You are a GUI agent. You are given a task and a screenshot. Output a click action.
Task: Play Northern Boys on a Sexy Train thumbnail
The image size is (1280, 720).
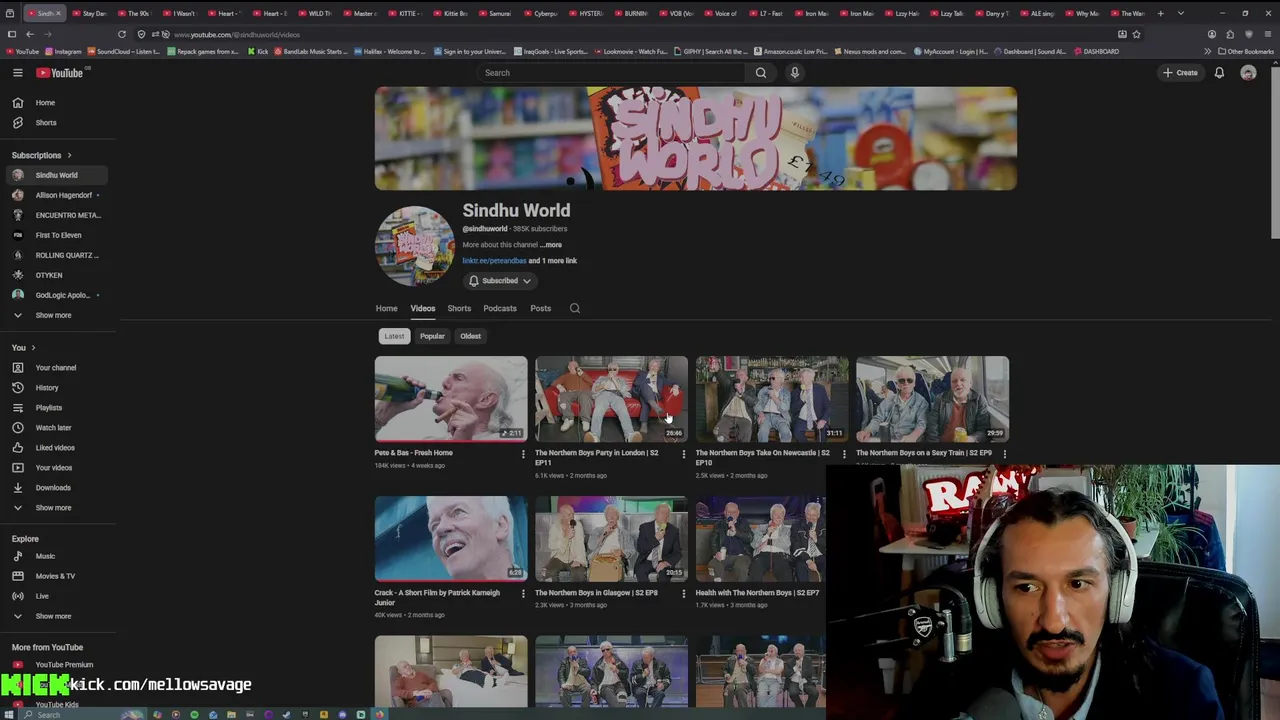click(x=932, y=399)
